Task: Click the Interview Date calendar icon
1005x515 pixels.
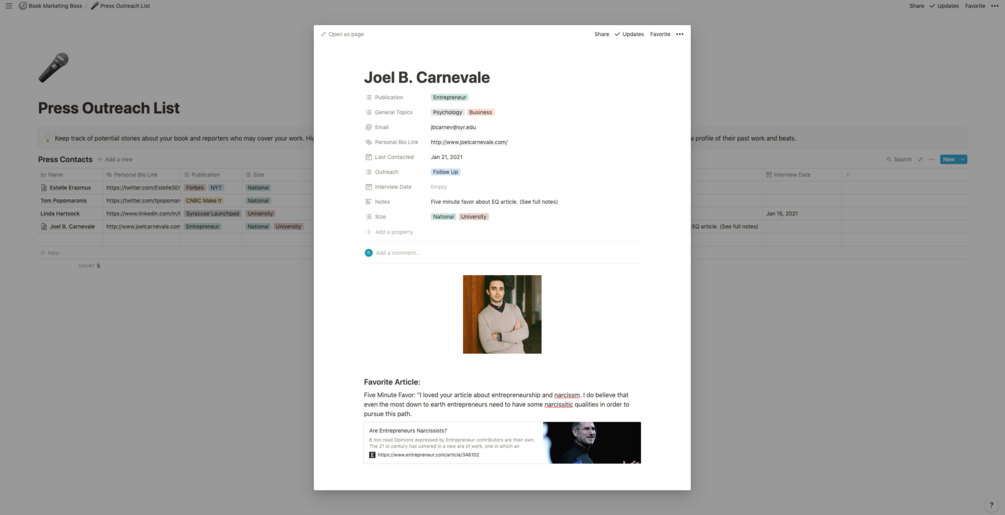Action: (369, 187)
